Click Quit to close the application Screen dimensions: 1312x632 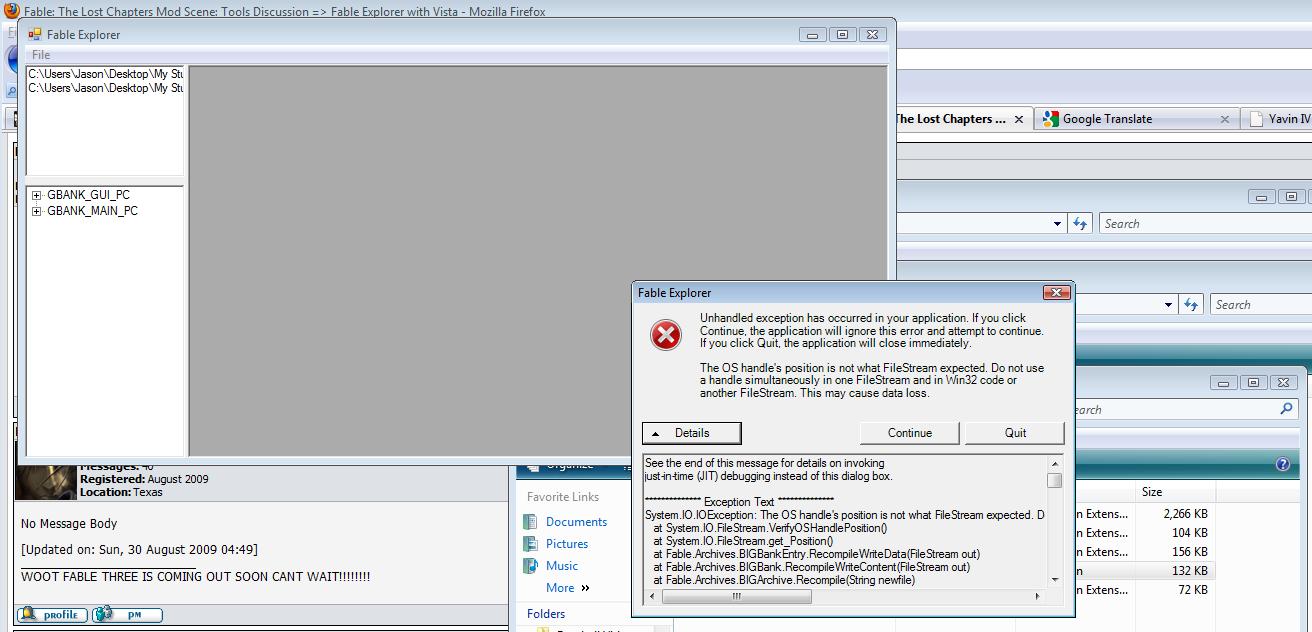click(1015, 433)
